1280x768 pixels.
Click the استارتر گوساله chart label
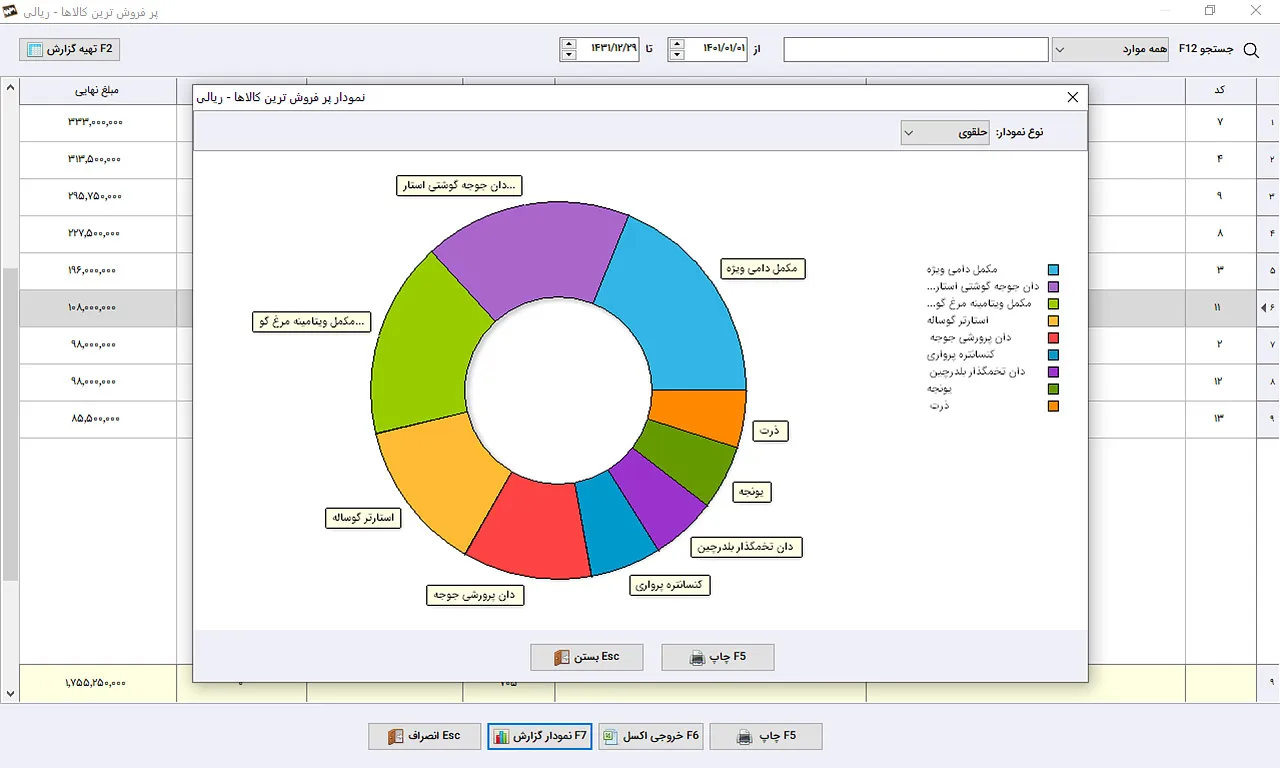coord(364,518)
